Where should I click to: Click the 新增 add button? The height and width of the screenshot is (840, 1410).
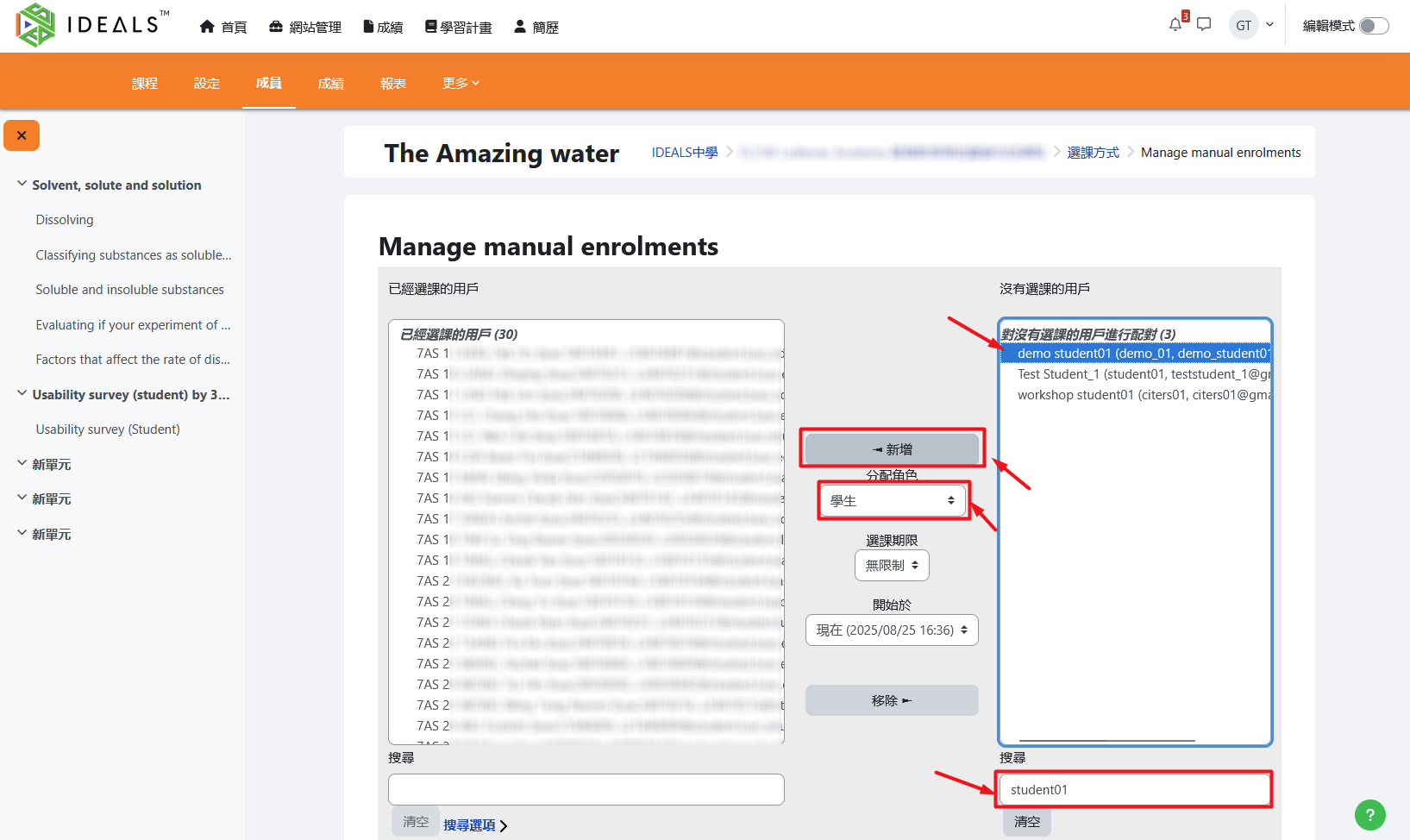[892, 449]
